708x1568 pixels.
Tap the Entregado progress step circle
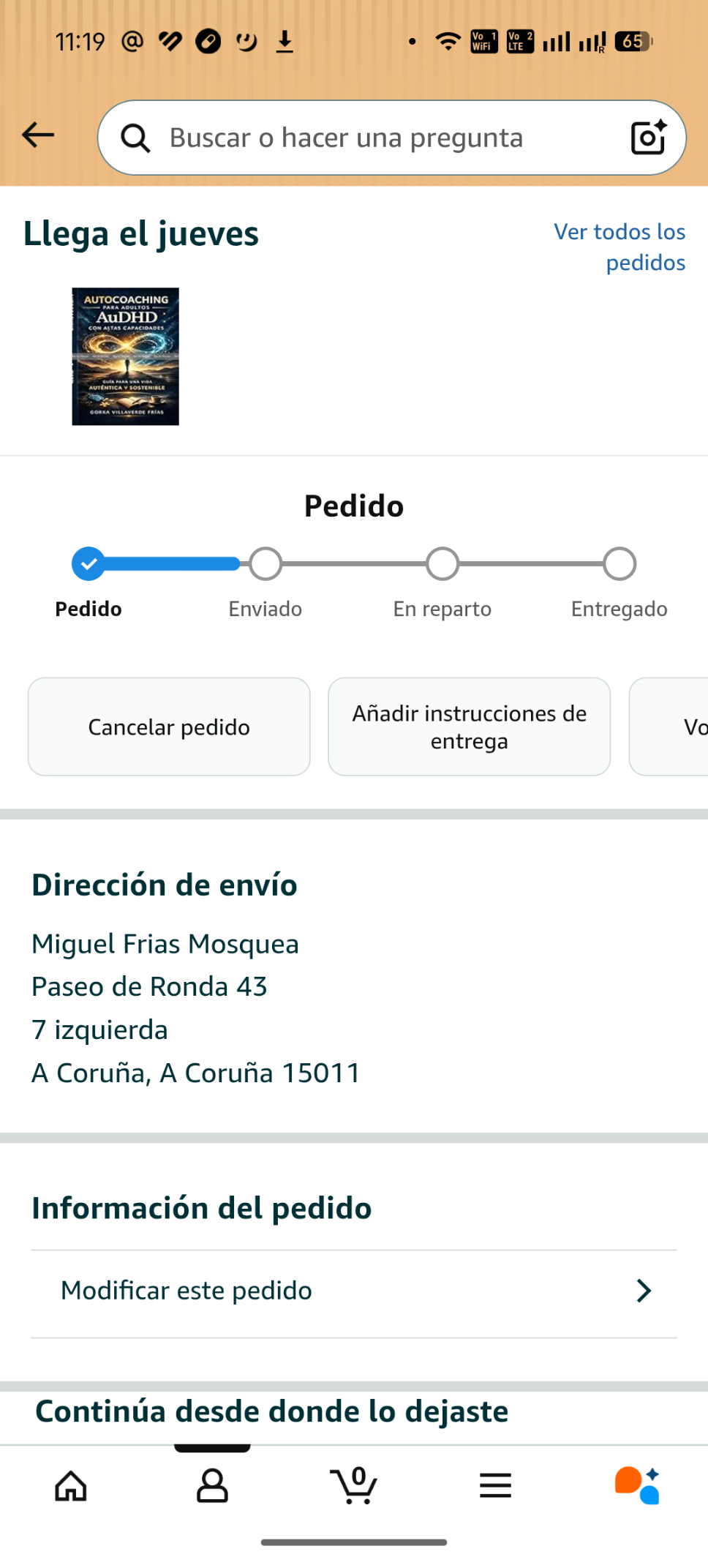click(x=619, y=564)
